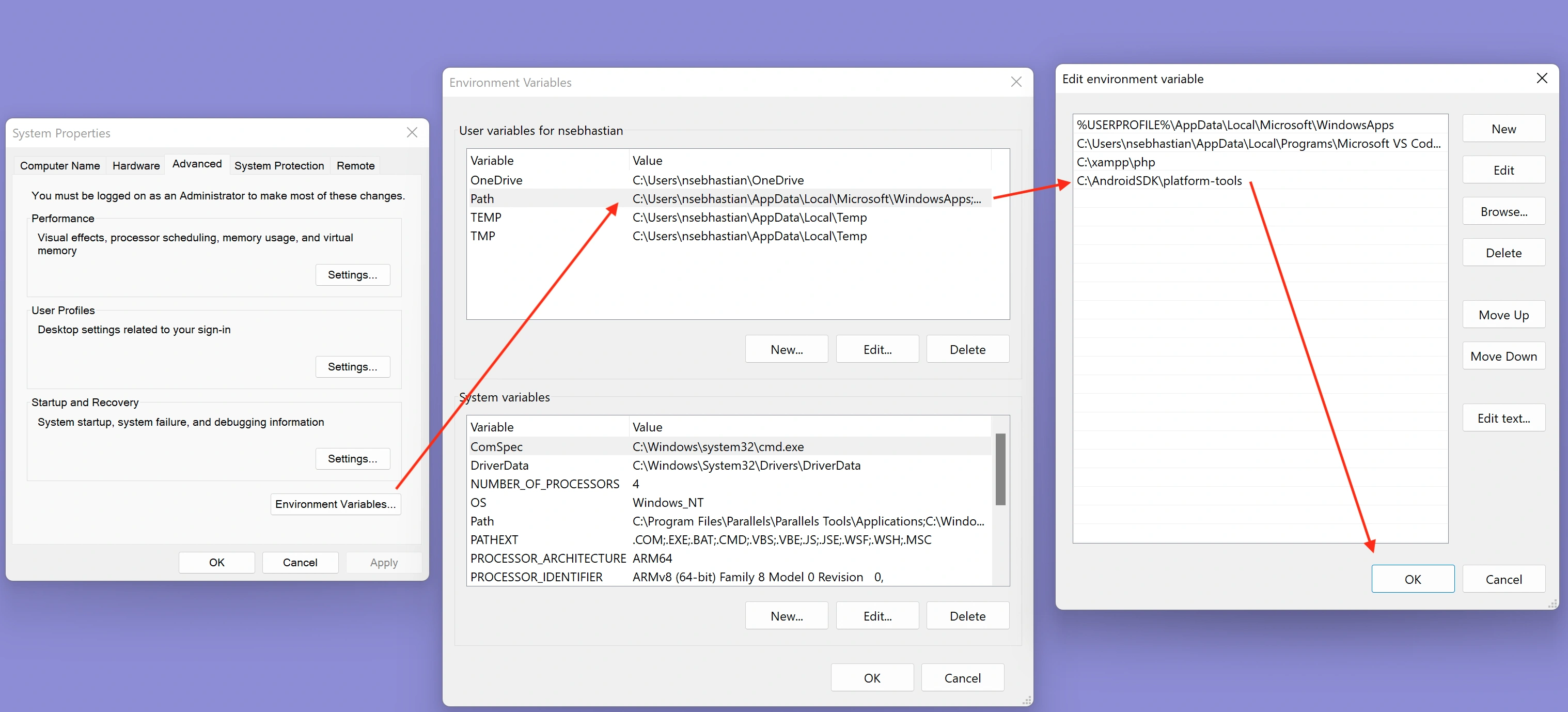Image resolution: width=1568 pixels, height=712 pixels.
Task: Switch to the Hardware tab
Action: click(x=136, y=166)
